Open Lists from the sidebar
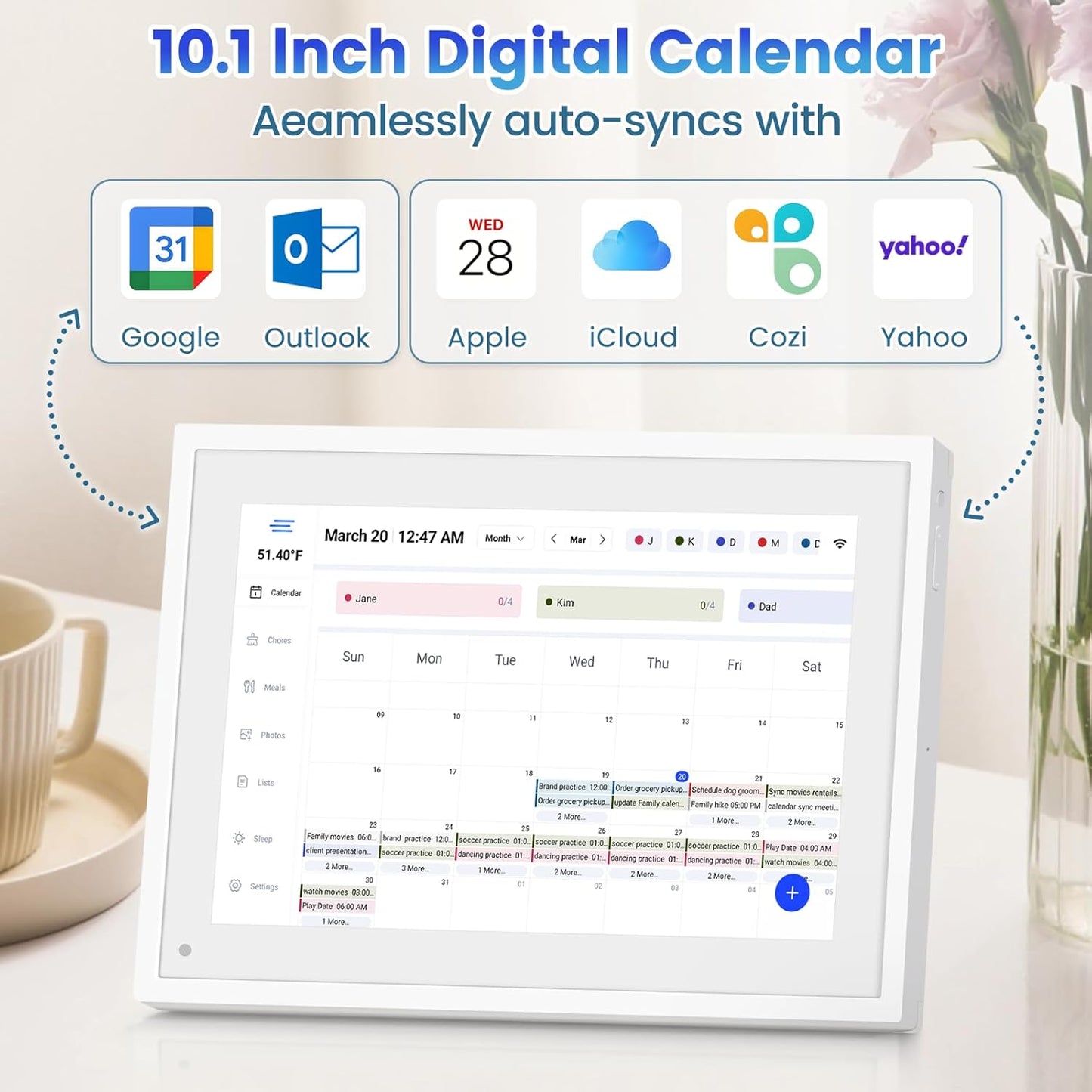This screenshot has width=1092, height=1092. pos(255,782)
